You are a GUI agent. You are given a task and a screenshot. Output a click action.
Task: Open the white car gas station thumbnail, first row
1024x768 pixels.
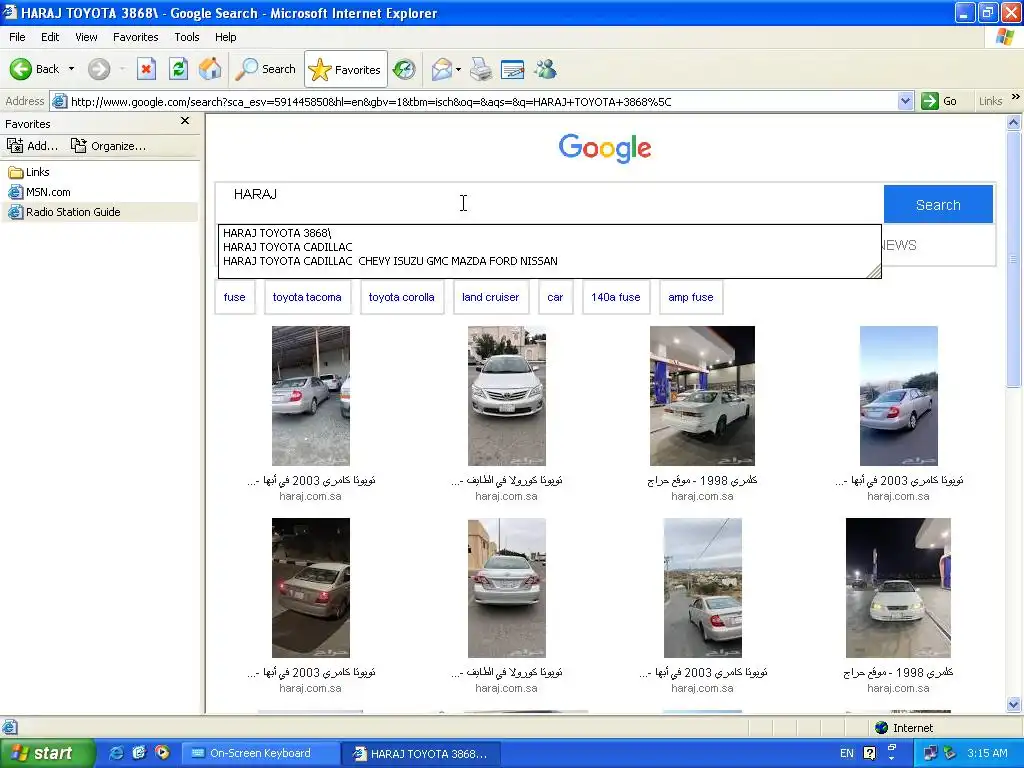click(702, 396)
